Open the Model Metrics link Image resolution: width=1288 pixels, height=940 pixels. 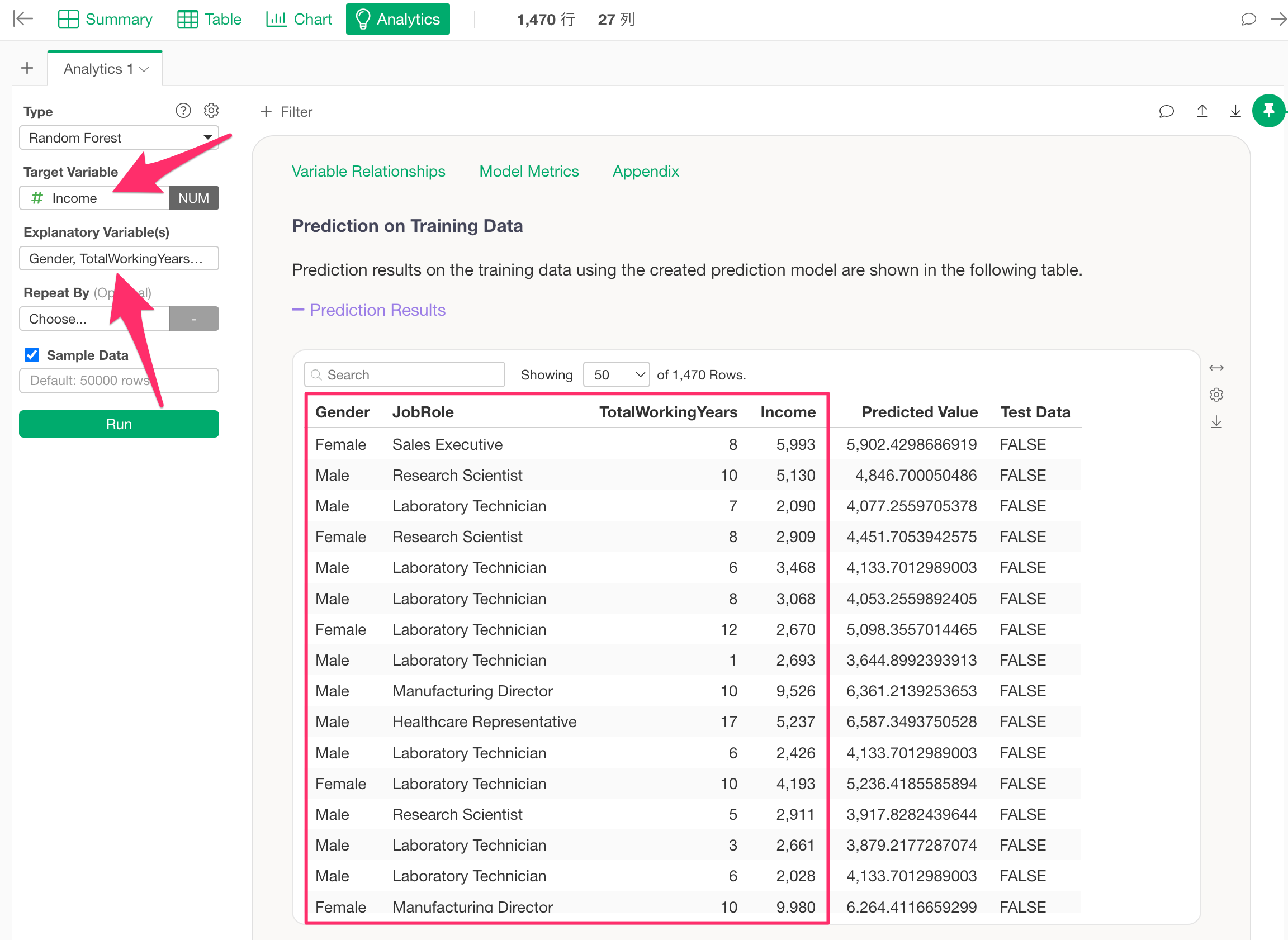click(x=528, y=171)
